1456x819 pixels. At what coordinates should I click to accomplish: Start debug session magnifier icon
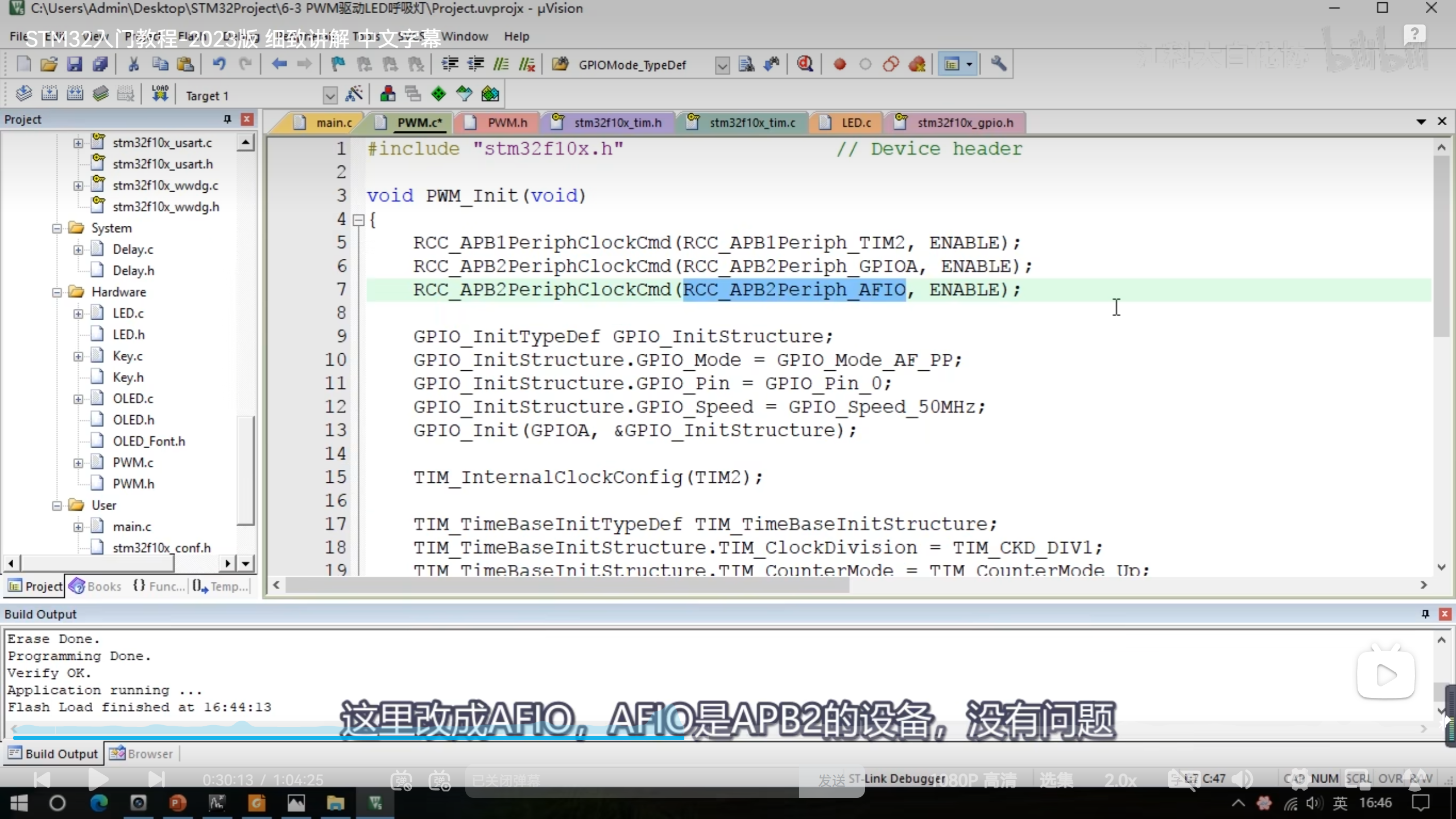tap(805, 64)
